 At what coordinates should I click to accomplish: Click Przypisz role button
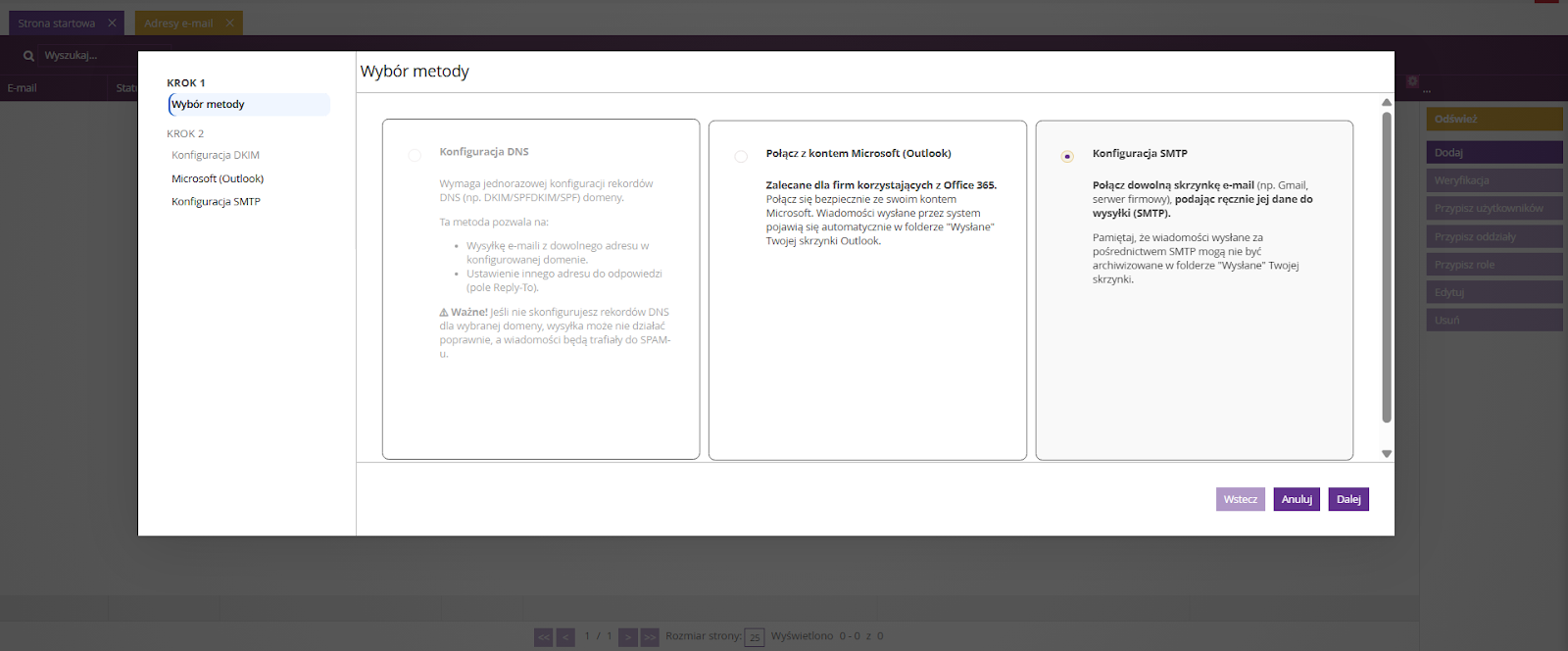click(x=1494, y=265)
